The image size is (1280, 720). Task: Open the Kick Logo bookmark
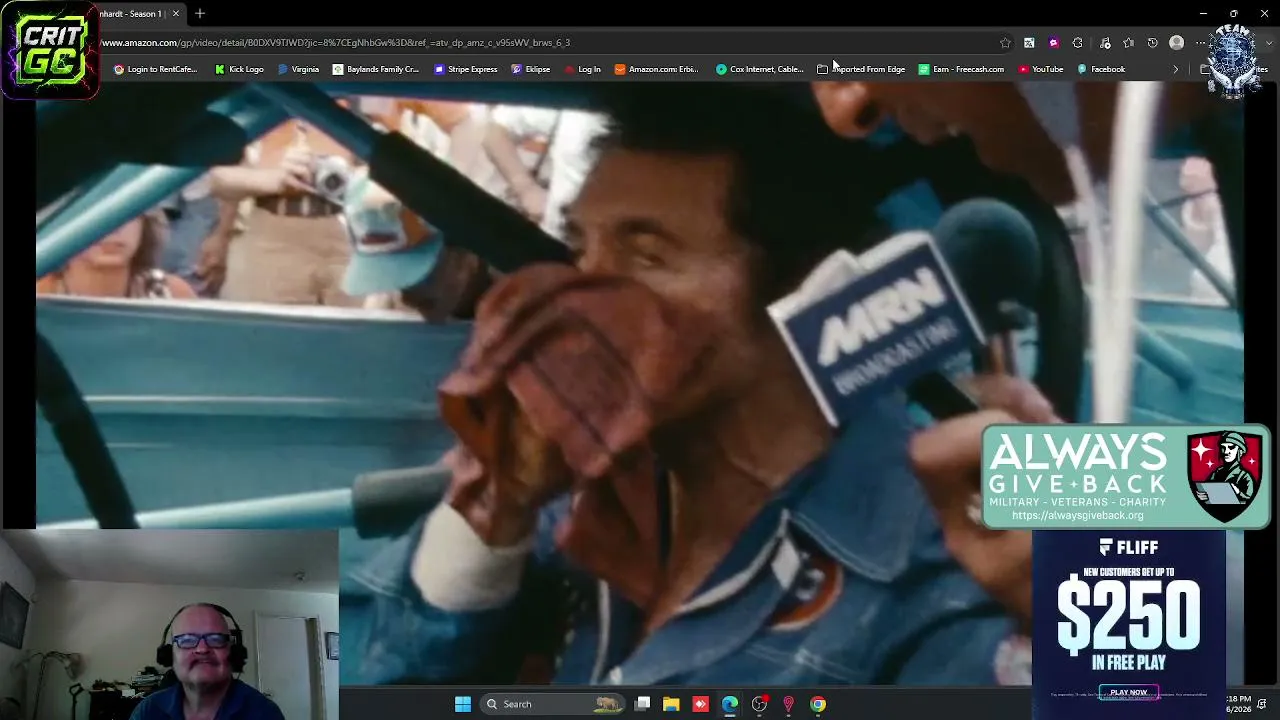pos(239,69)
